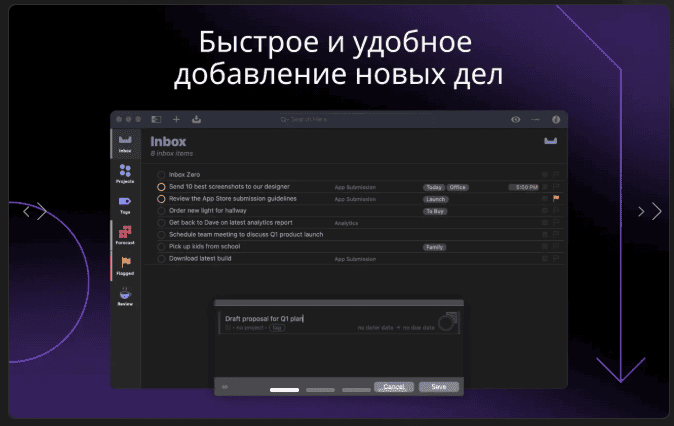The height and width of the screenshot is (426, 674).
Task: Select the third carousel indicator bar
Action: coord(356,390)
